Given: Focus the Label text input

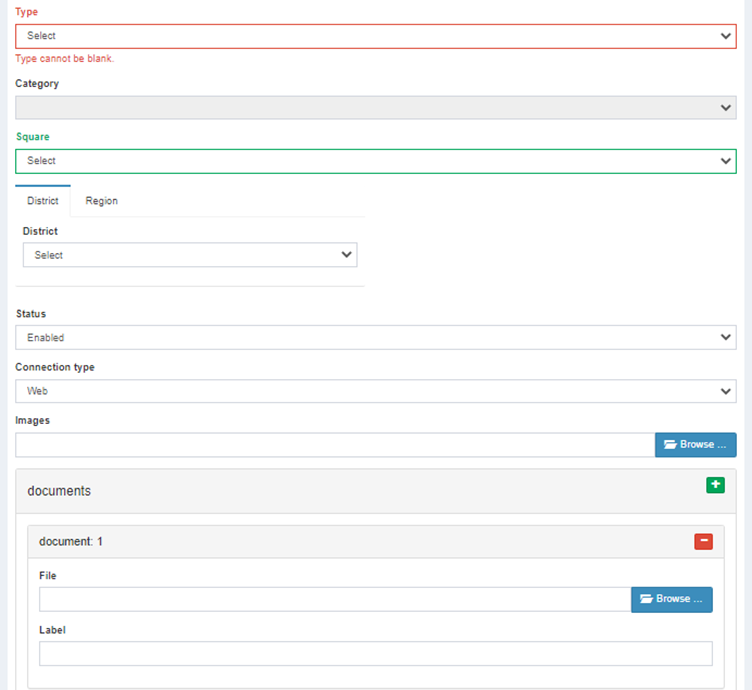Looking at the screenshot, I should (375, 654).
